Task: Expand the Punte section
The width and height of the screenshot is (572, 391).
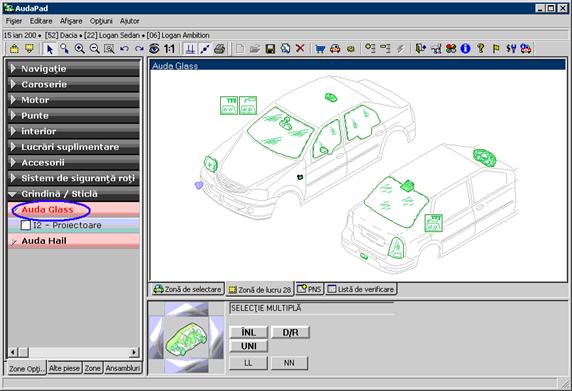Action: (73, 116)
